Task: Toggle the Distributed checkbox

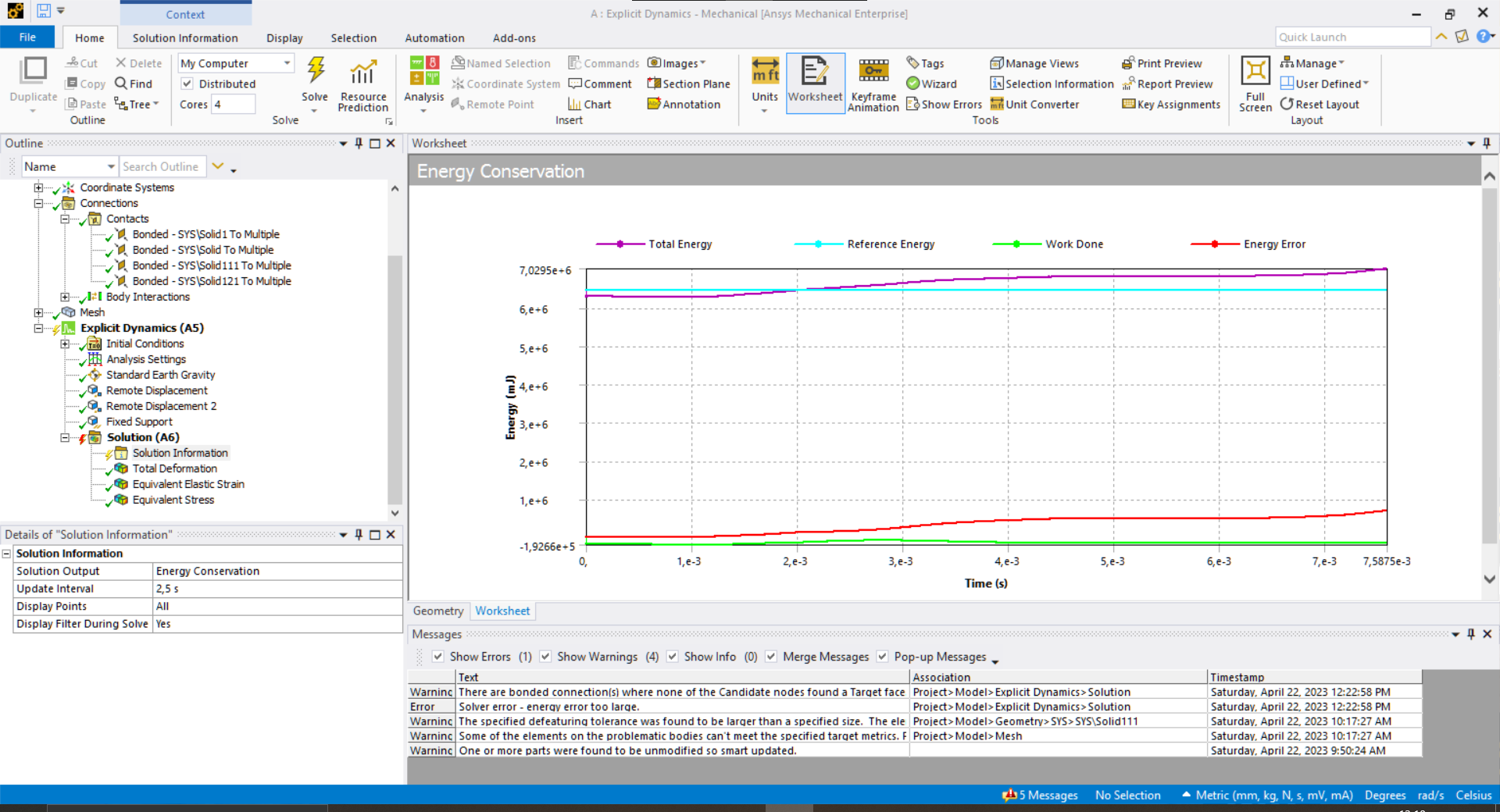Action: point(187,84)
